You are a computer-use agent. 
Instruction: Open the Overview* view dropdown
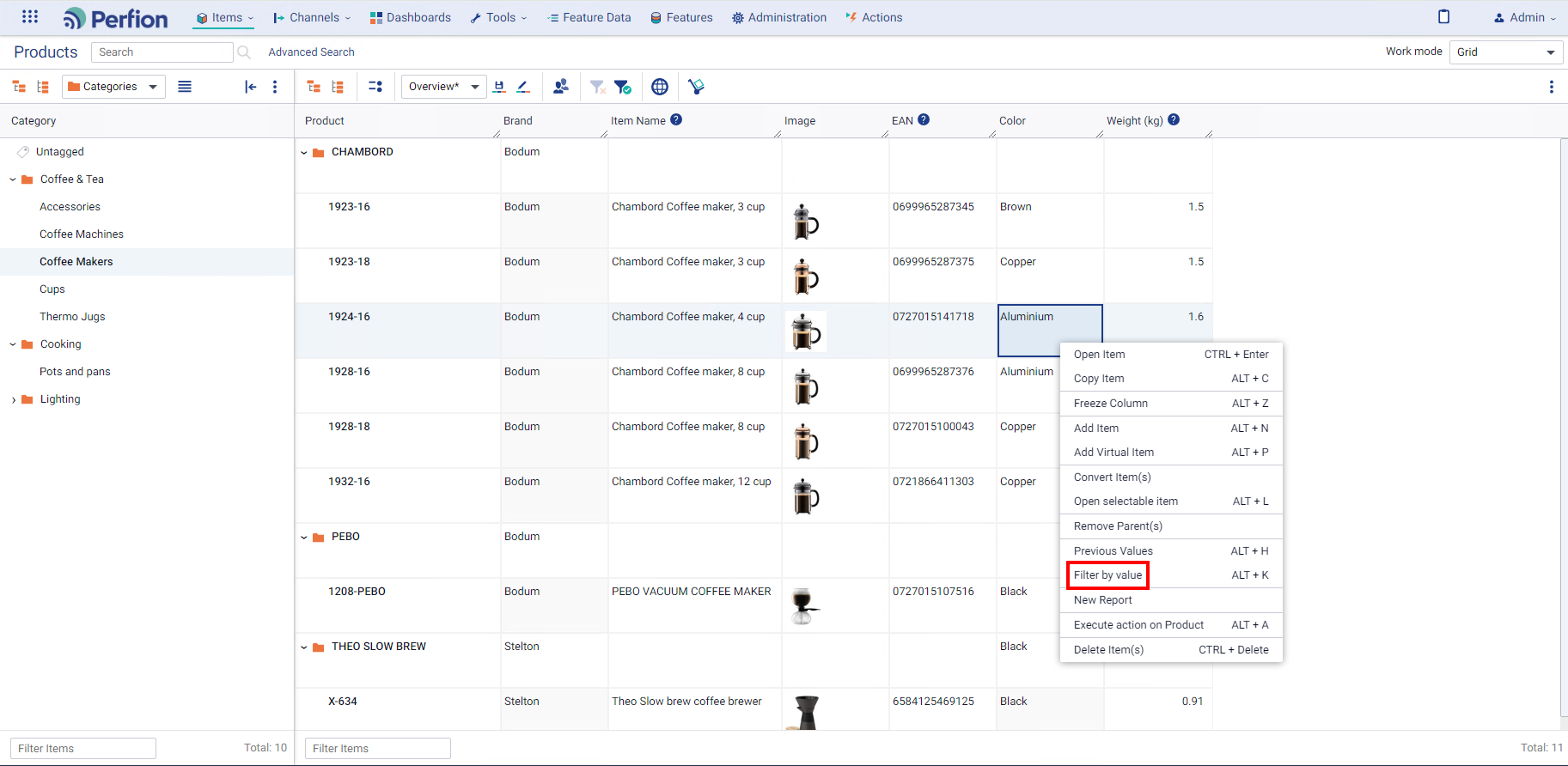pyautogui.click(x=444, y=87)
